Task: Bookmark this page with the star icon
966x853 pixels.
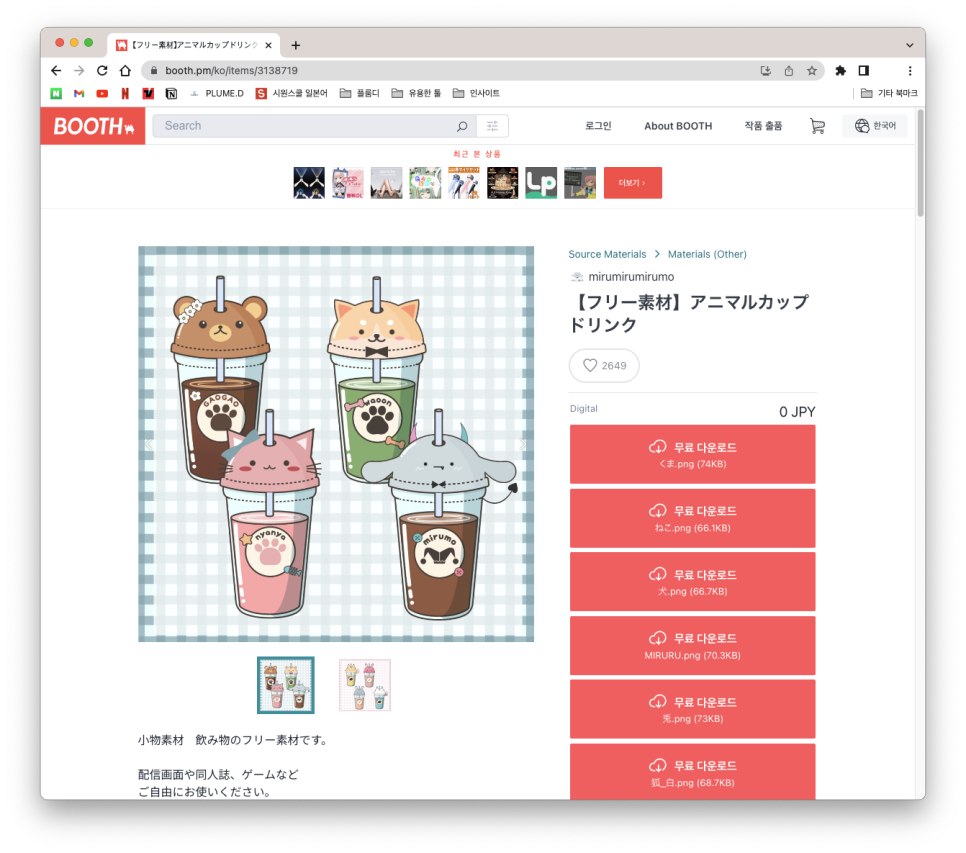Action: 812,71
